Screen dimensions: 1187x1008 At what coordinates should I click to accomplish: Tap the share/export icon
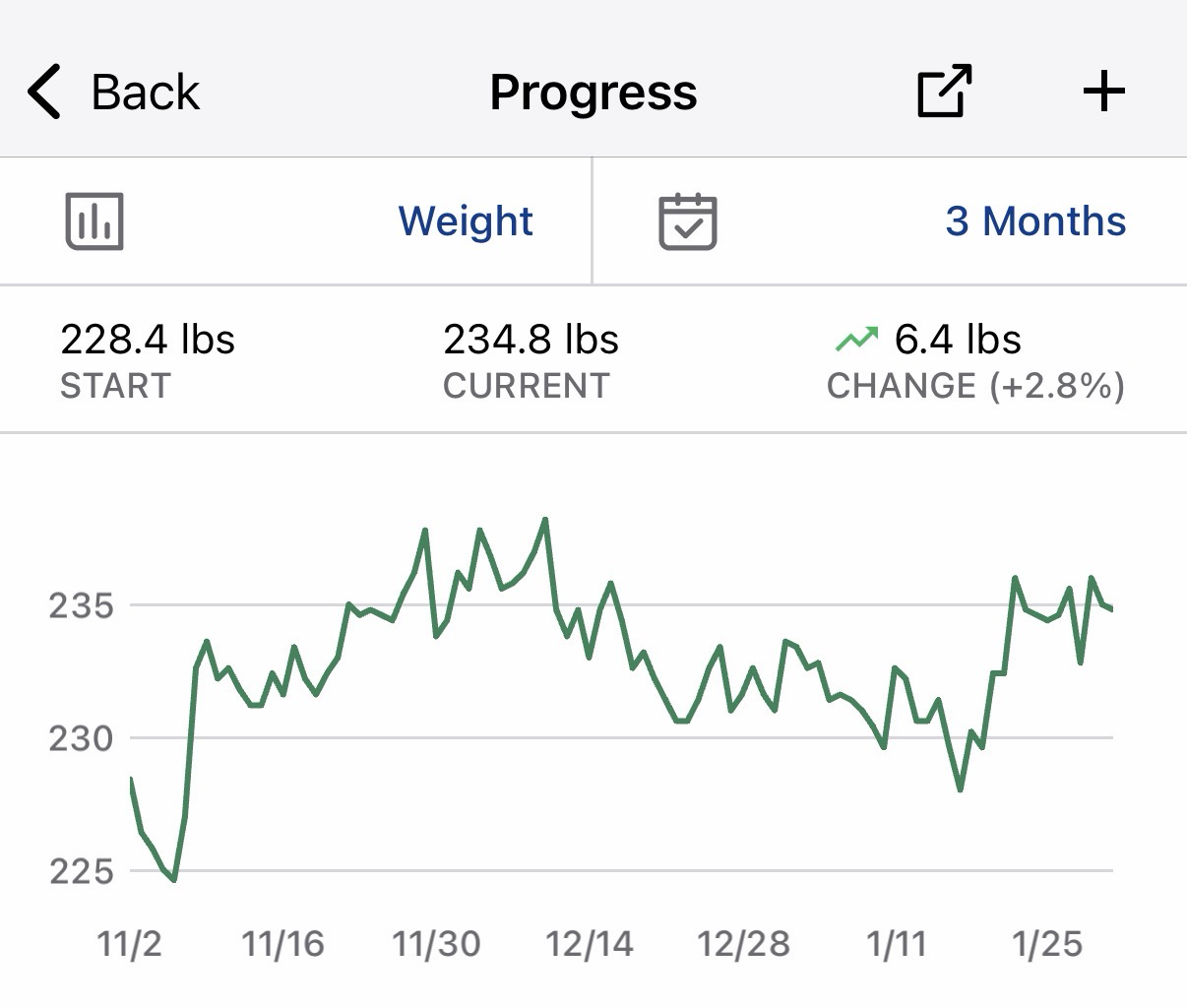click(944, 92)
